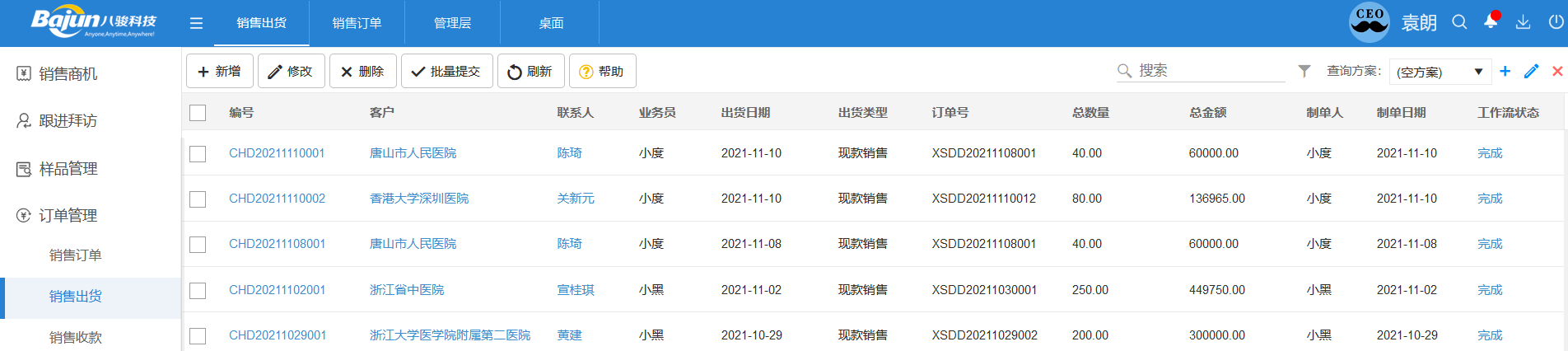Open search via top magnifier icon
Viewport: 1568px width, 351px height.
[x=1459, y=22]
